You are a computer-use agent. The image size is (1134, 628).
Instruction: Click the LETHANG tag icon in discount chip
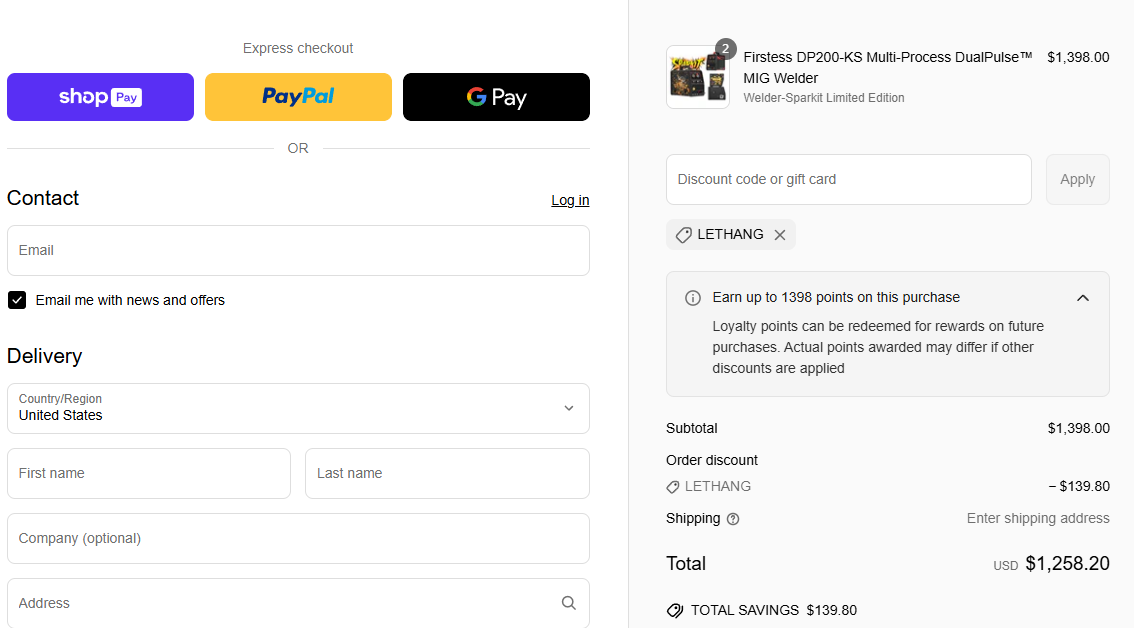[x=684, y=235]
